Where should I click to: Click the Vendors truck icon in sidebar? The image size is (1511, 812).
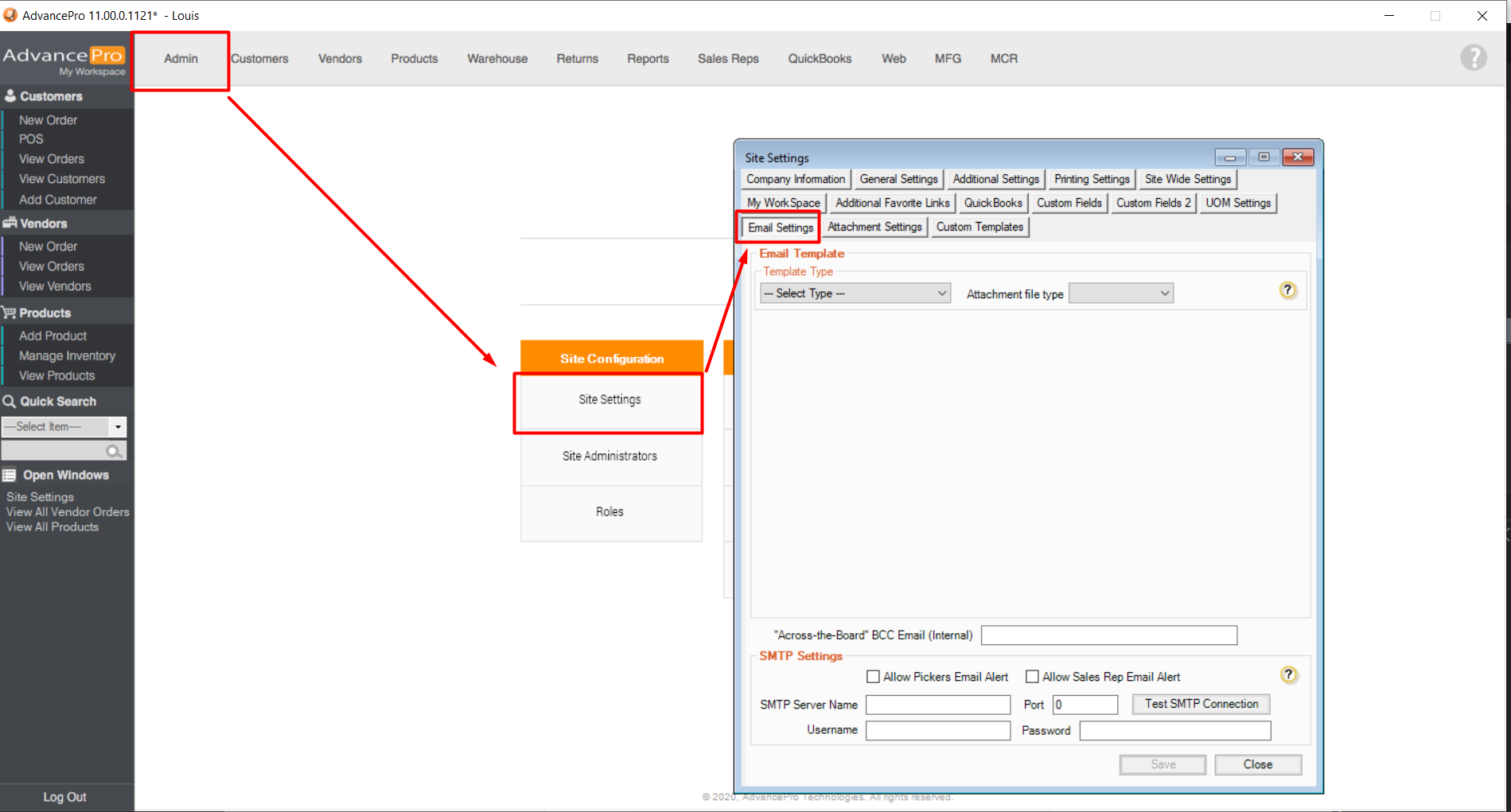tap(10, 223)
